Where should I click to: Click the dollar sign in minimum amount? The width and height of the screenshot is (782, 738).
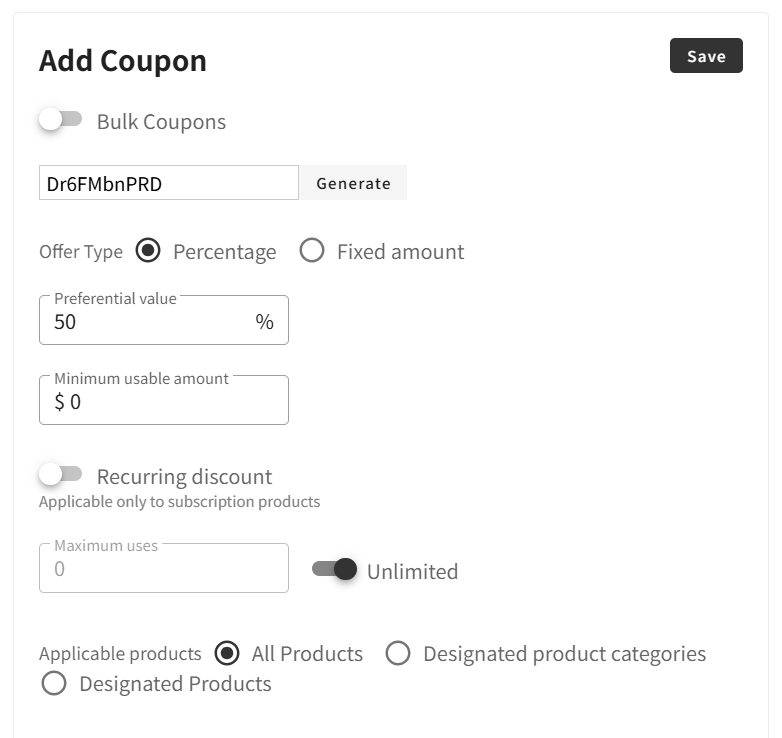pos(59,402)
